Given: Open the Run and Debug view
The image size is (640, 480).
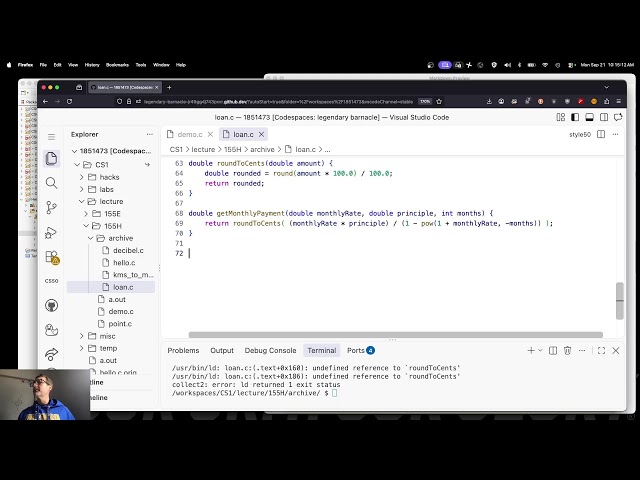Looking at the screenshot, I should pyautogui.click(x=51, y=232).
